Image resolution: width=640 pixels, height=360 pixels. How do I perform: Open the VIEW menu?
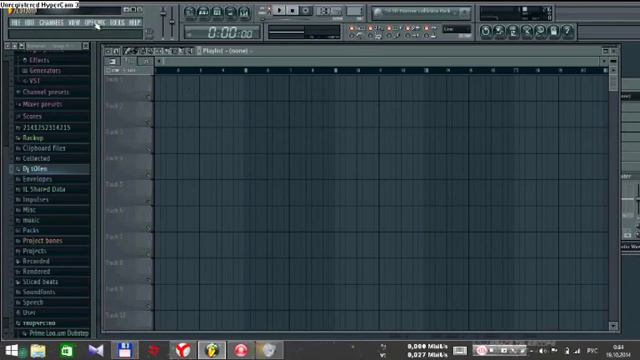point(74,22)
